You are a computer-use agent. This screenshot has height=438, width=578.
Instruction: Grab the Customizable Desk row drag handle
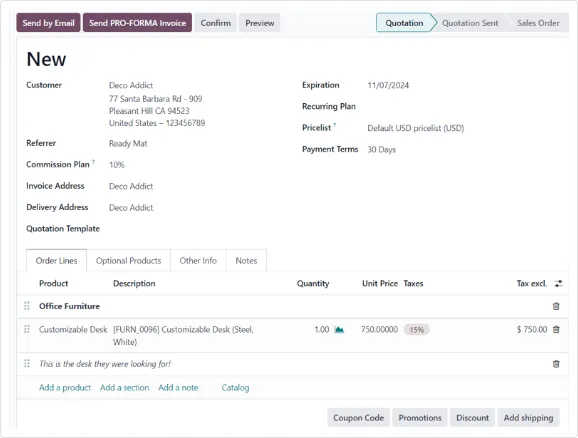(27, 329)
